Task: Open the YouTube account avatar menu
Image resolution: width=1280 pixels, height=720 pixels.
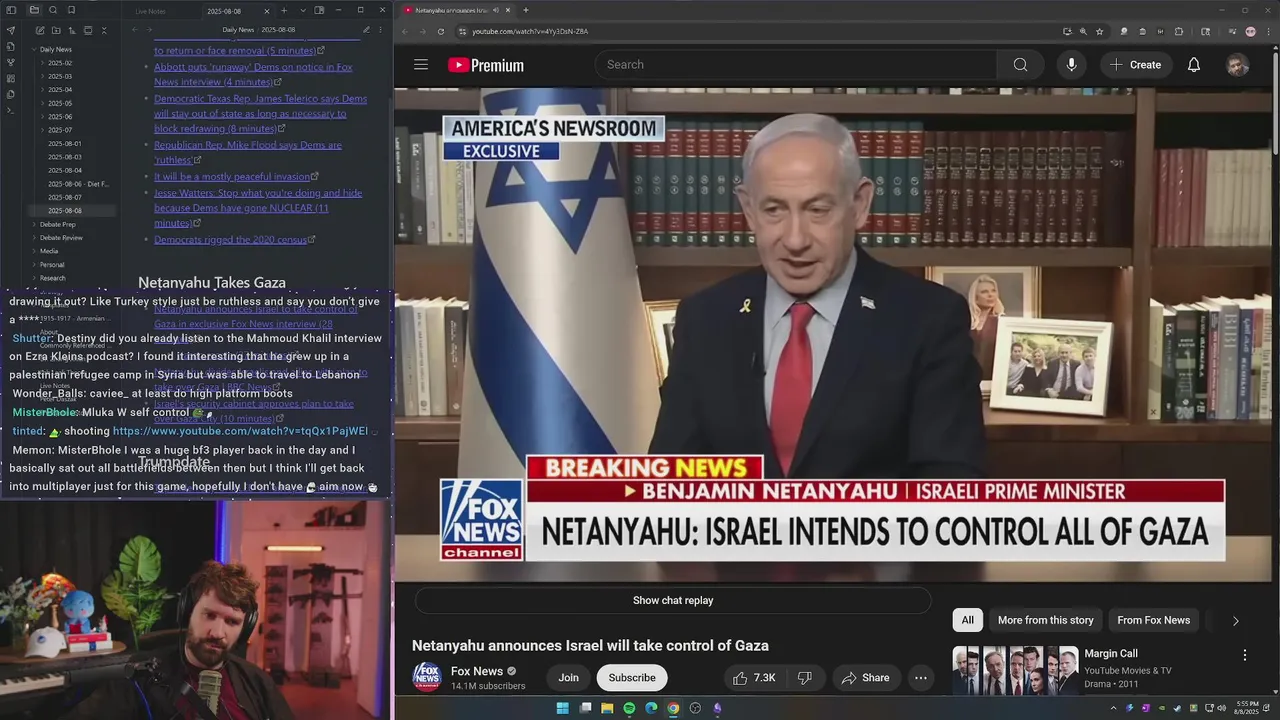Action: pos(1237,65)
